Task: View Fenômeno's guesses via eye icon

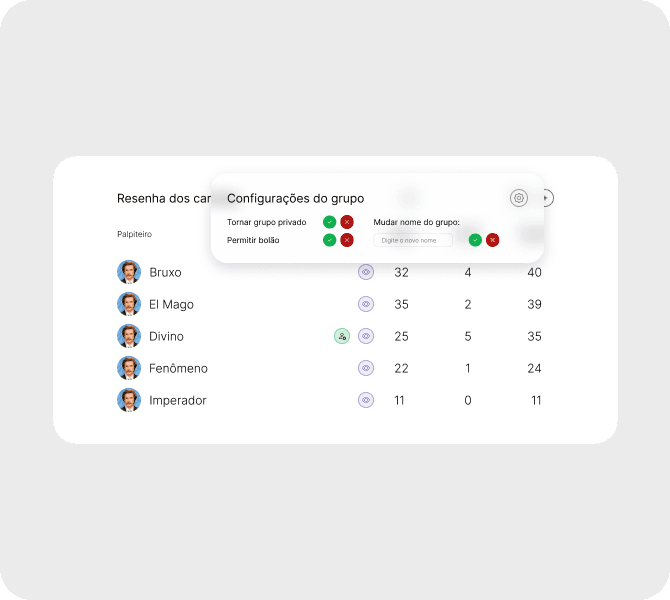Action: (x=366, y=368)
